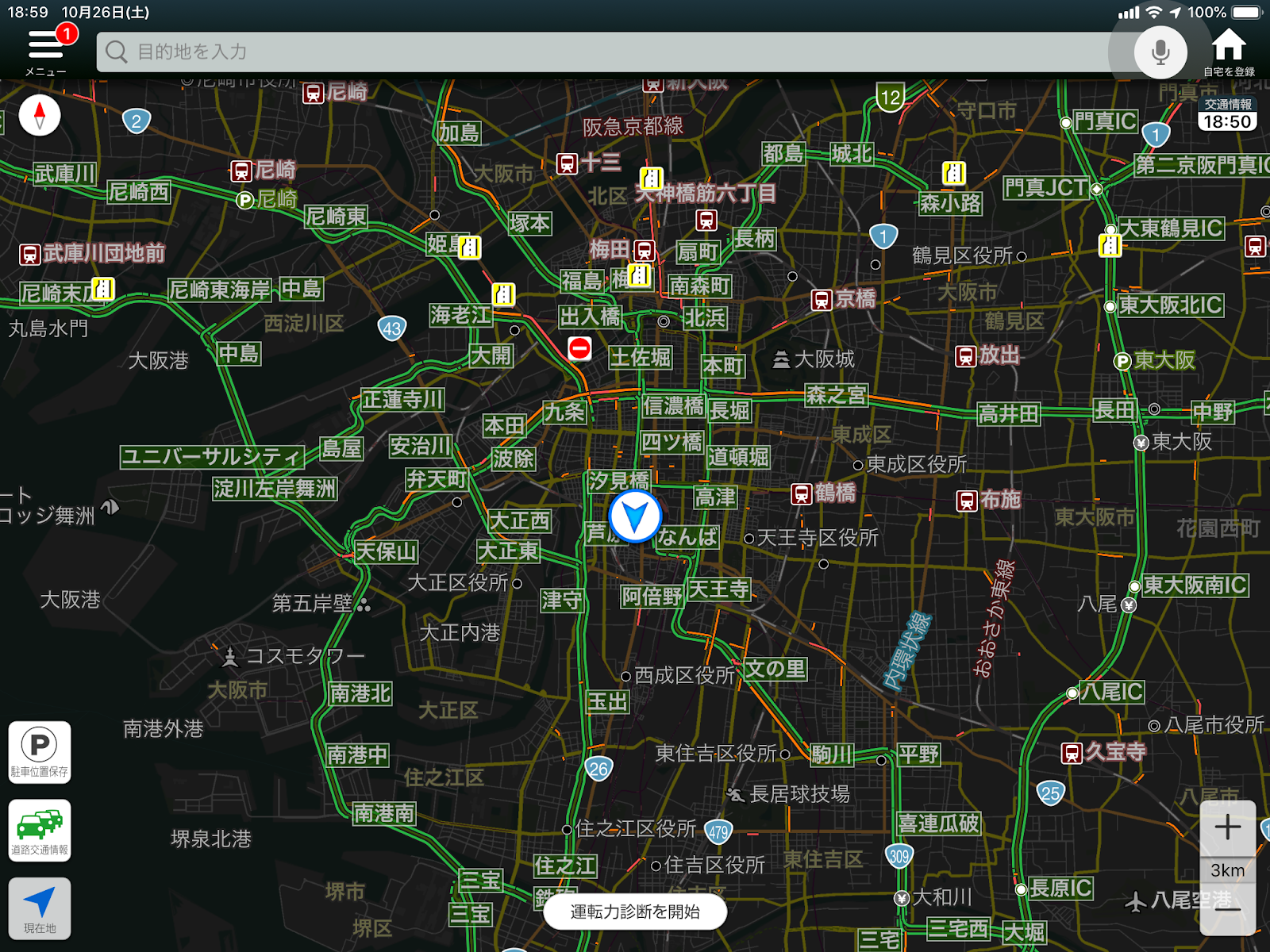Tap the 住之江 exit label

pyautogui.click(x=565, y=866)
